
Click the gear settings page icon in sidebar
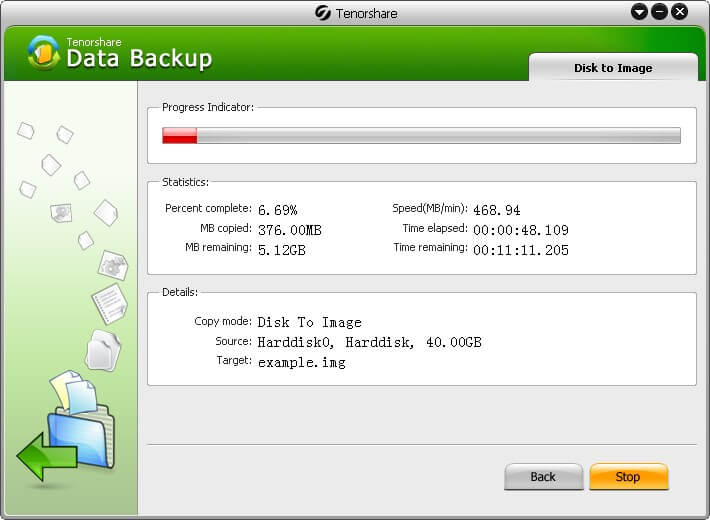coord(113,265)
